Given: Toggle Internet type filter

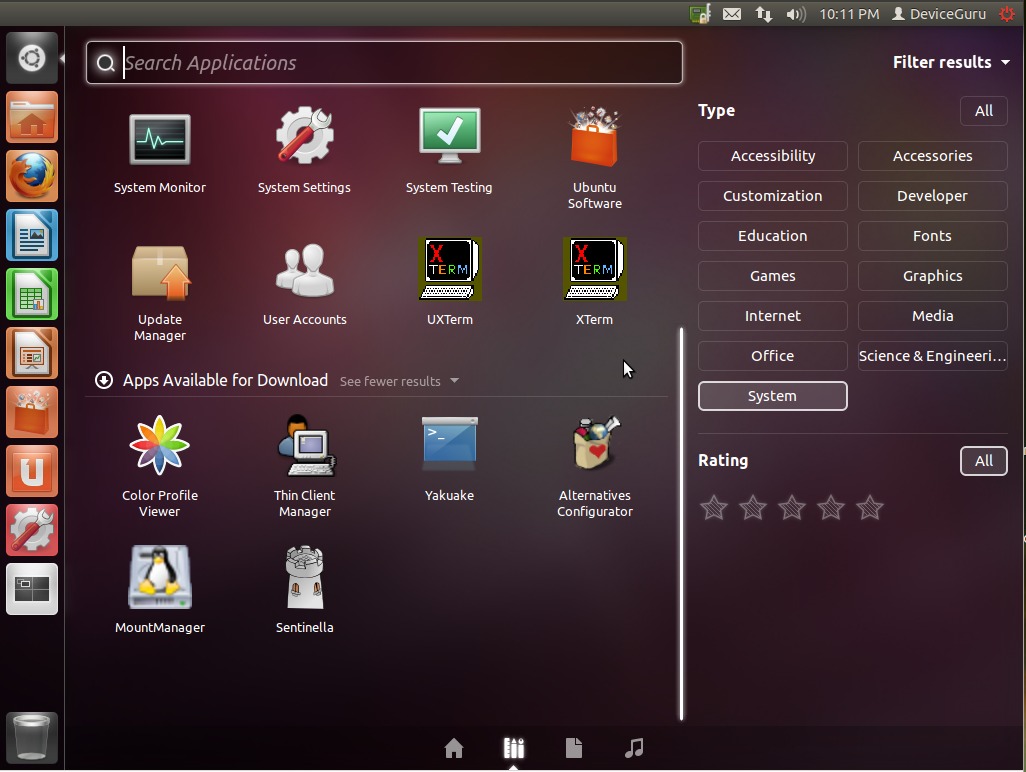Looking at the screenshot, I should [x=773, y=315].
